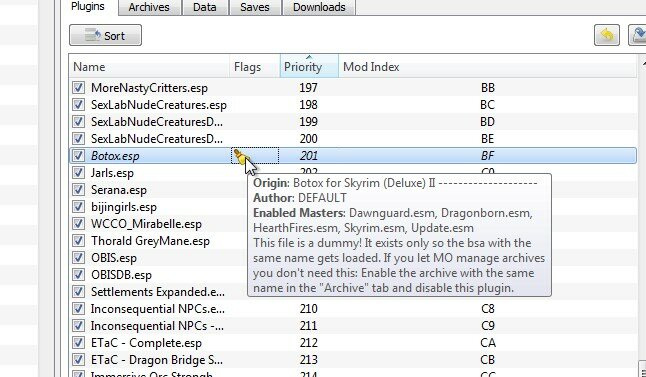The height and width of the screenshot is (377, 646).
Task: Toggle checkbox for the priority 199 plugin
Action: pyautogui.click(x=78, y=122)
